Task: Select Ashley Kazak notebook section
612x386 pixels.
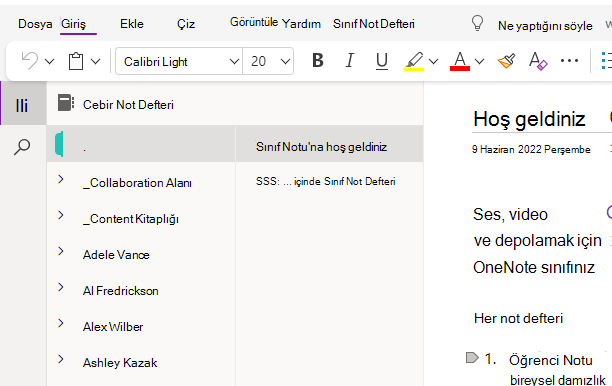Action: 120,363
